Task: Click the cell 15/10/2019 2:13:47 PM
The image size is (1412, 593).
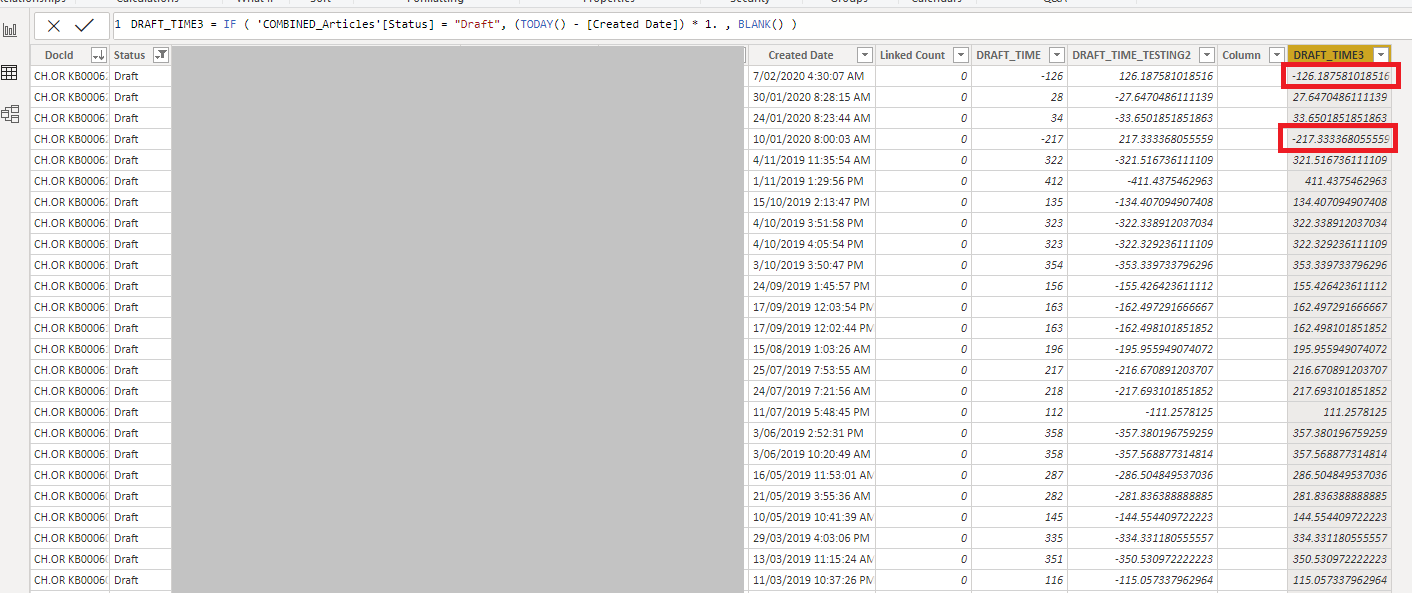Action: pyautogui.click(x=811, y=202)
